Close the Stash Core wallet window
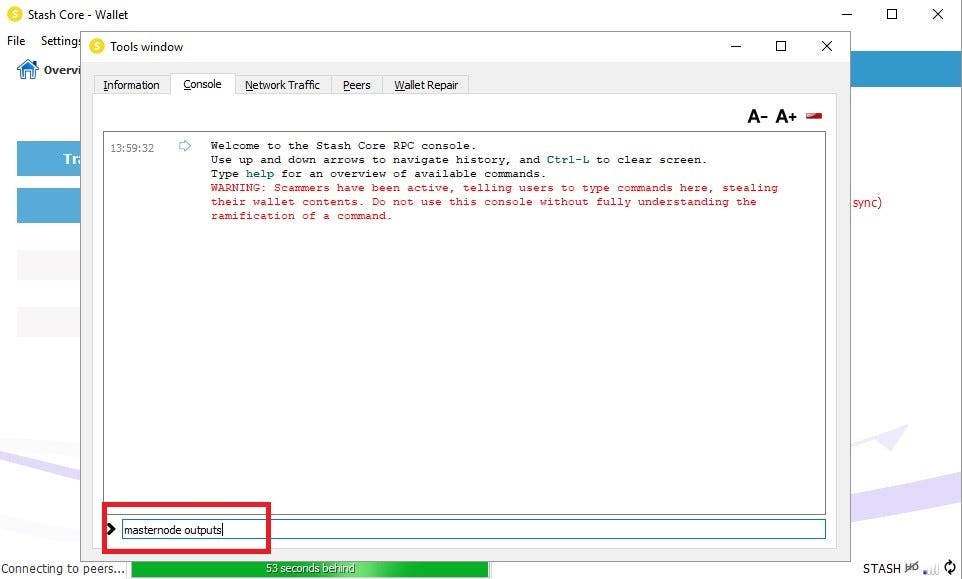 pyautogui.click(x=937, y=14)
